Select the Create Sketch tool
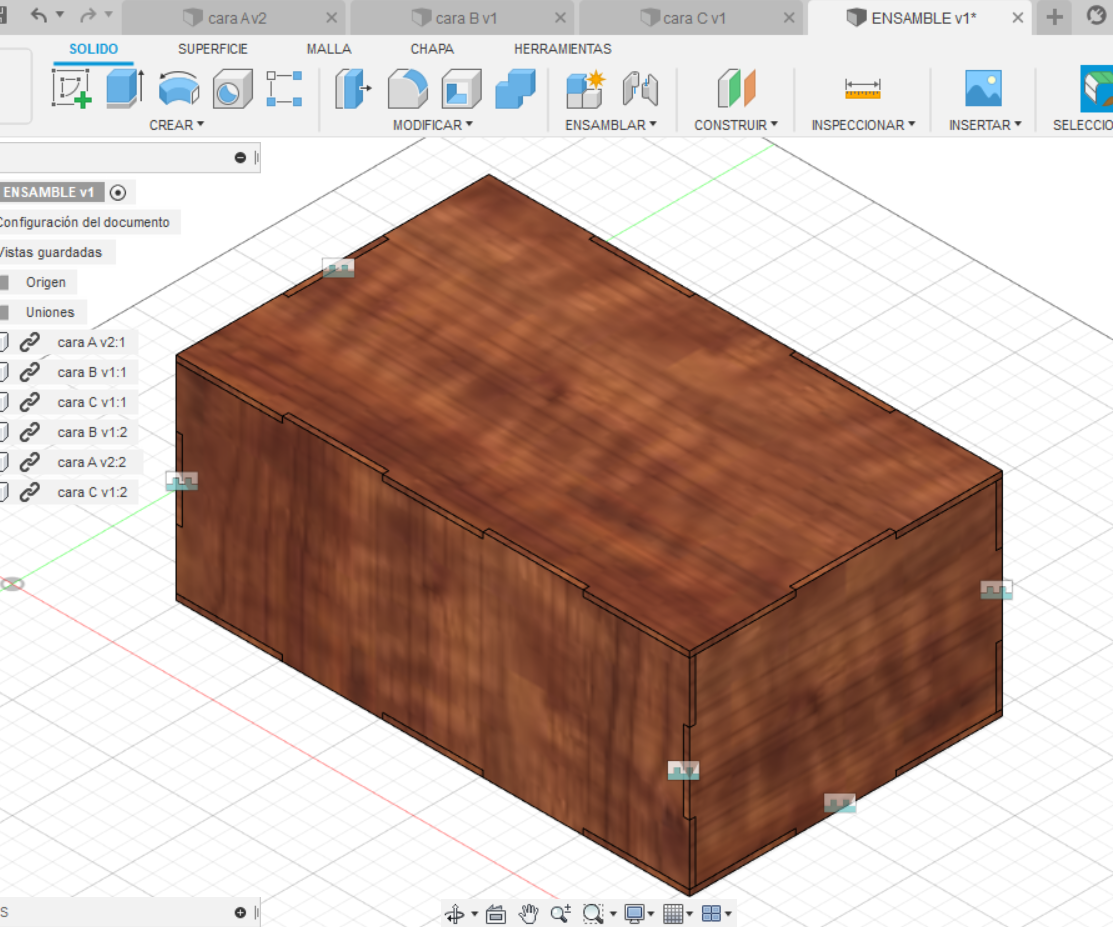The width and height of the screenshot is (1113, 927). click(72, 89)
